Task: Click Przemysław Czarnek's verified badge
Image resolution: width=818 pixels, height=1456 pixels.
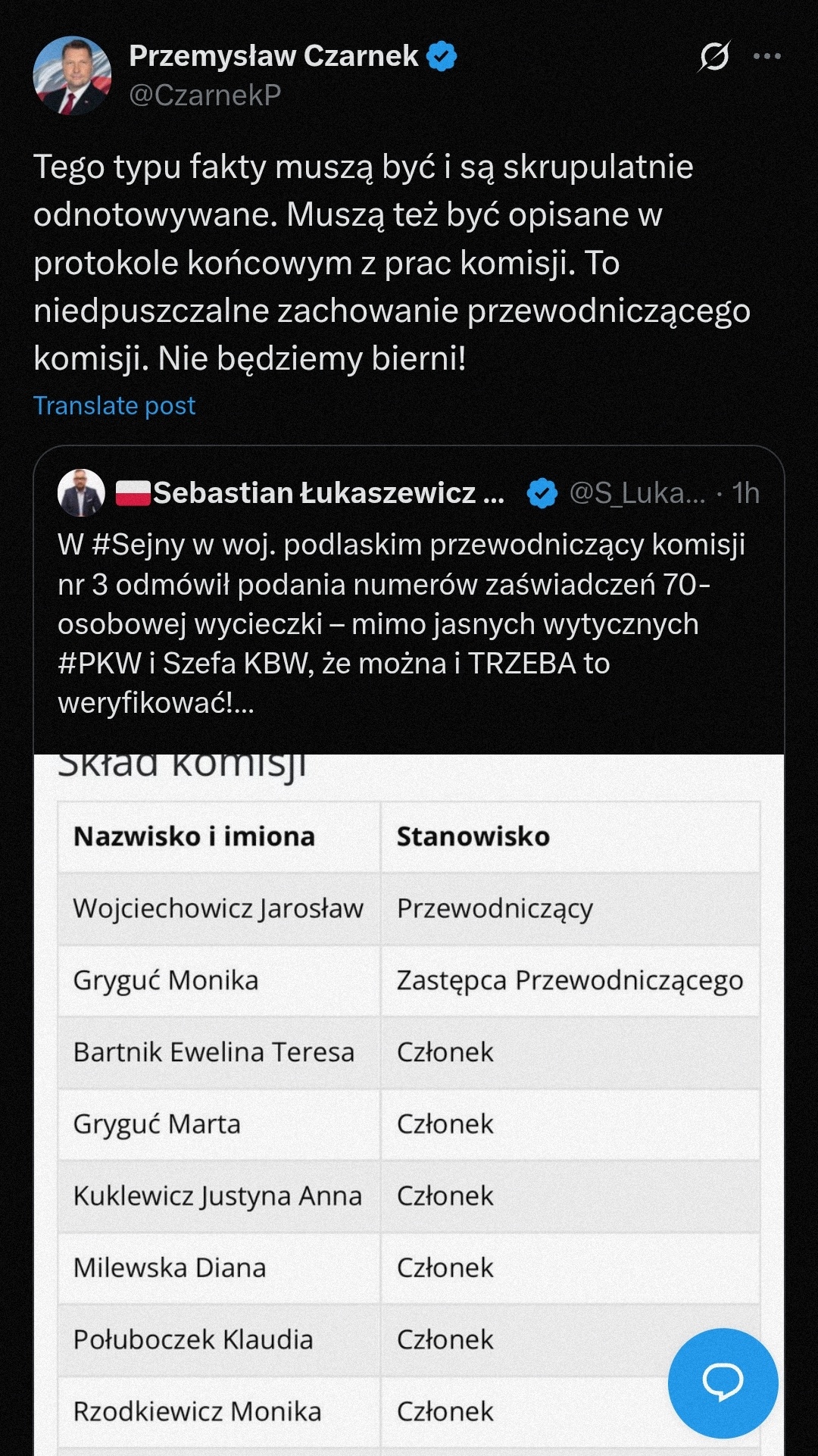Action: (442, 56)
